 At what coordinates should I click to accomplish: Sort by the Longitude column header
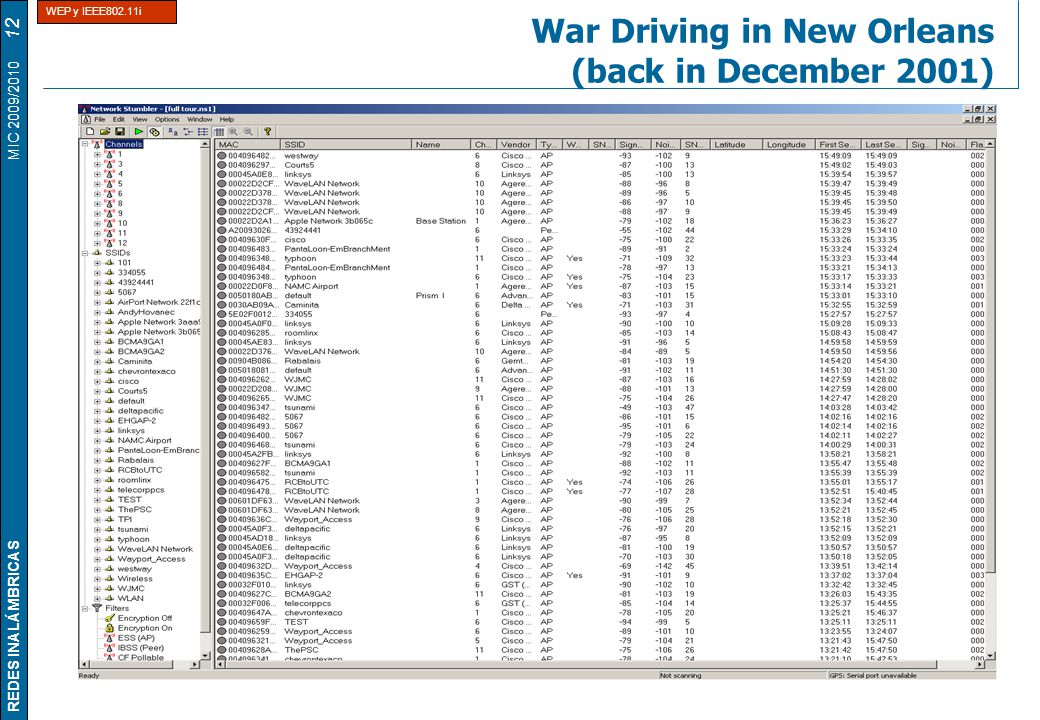click(789, 144)
